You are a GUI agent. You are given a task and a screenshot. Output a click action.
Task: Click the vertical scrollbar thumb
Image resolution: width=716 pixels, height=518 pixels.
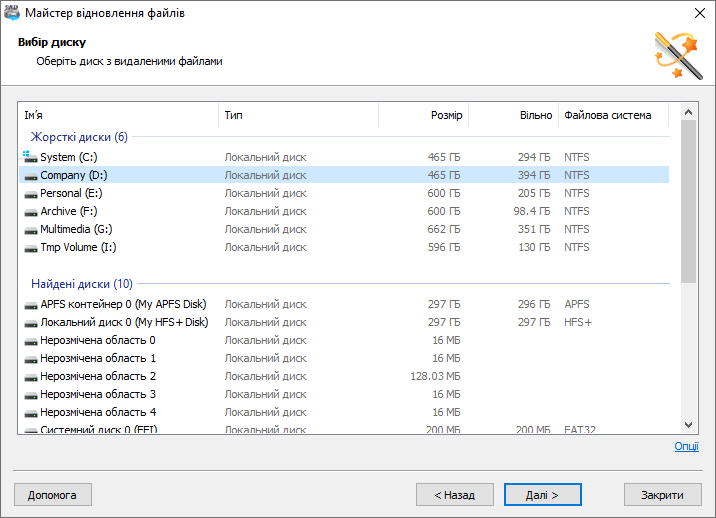tap(689, 201)
